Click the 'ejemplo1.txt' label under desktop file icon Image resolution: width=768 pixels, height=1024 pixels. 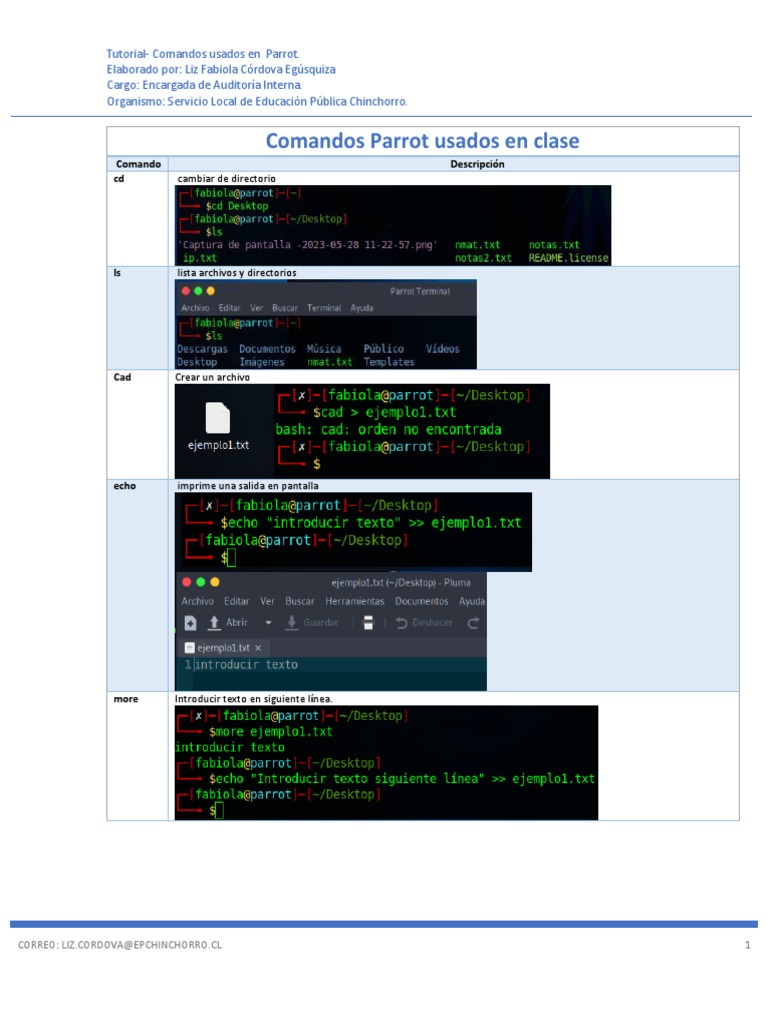click(218, 445)
